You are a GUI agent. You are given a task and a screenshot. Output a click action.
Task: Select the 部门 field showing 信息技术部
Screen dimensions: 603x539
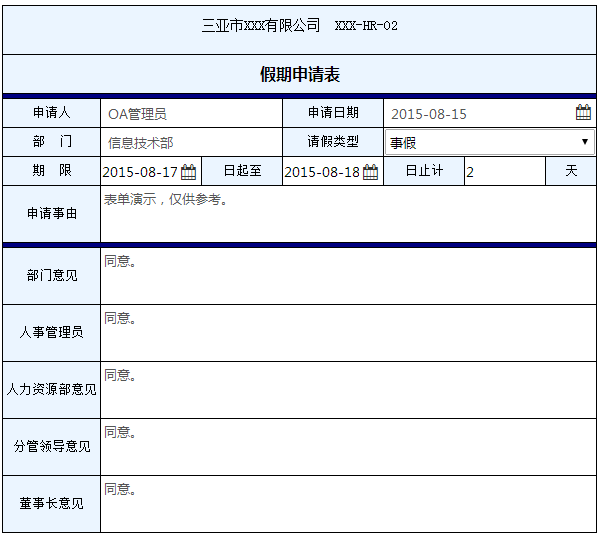point(190,143)
